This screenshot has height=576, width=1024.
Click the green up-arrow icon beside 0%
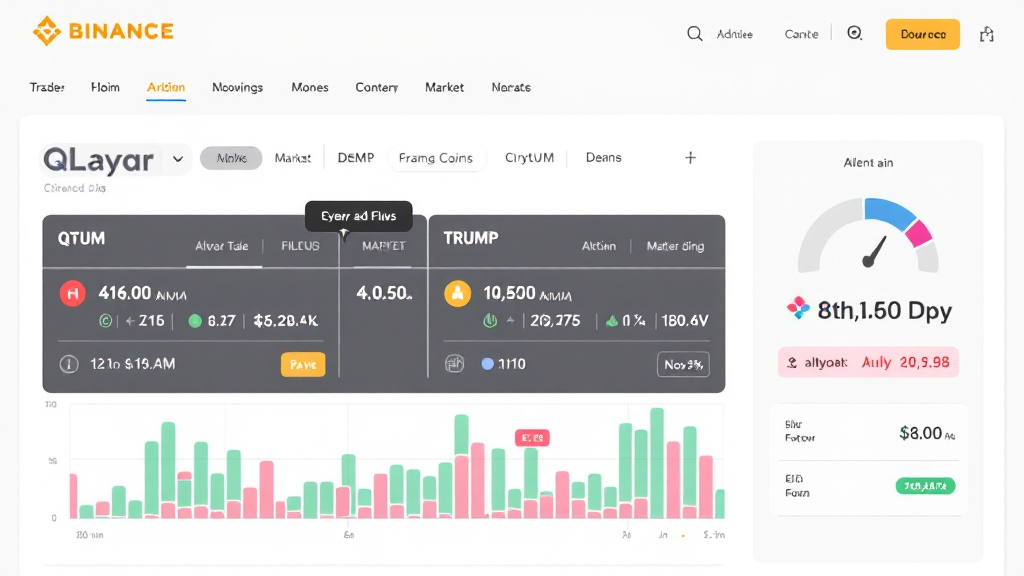click(x=612, y=321)
